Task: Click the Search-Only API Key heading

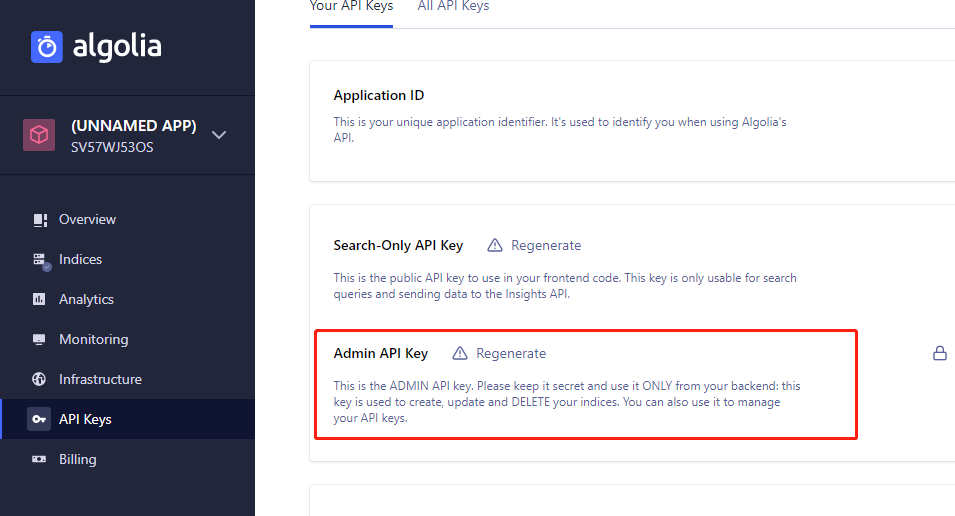Action: pyautogui.click(x=398, y=245)
